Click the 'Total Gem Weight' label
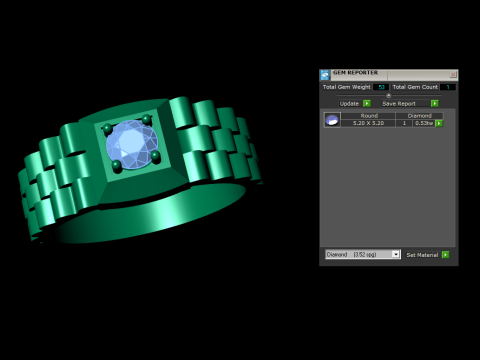This screenshot has height=360, width=480. pyautogui.click(x=346, y=87)
